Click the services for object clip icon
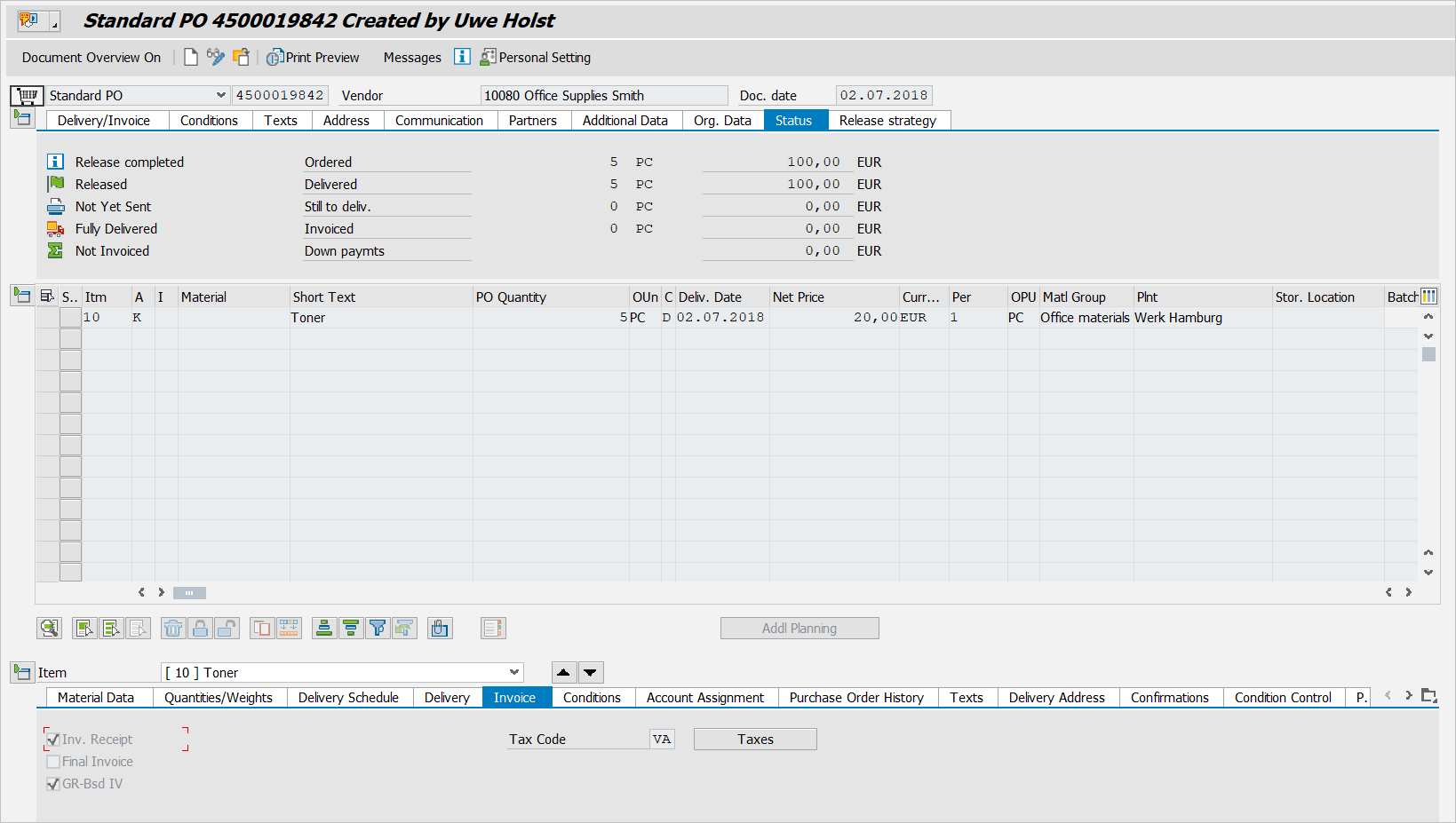The width and height of the screenshot is (1456, 823). pos(29,20)
